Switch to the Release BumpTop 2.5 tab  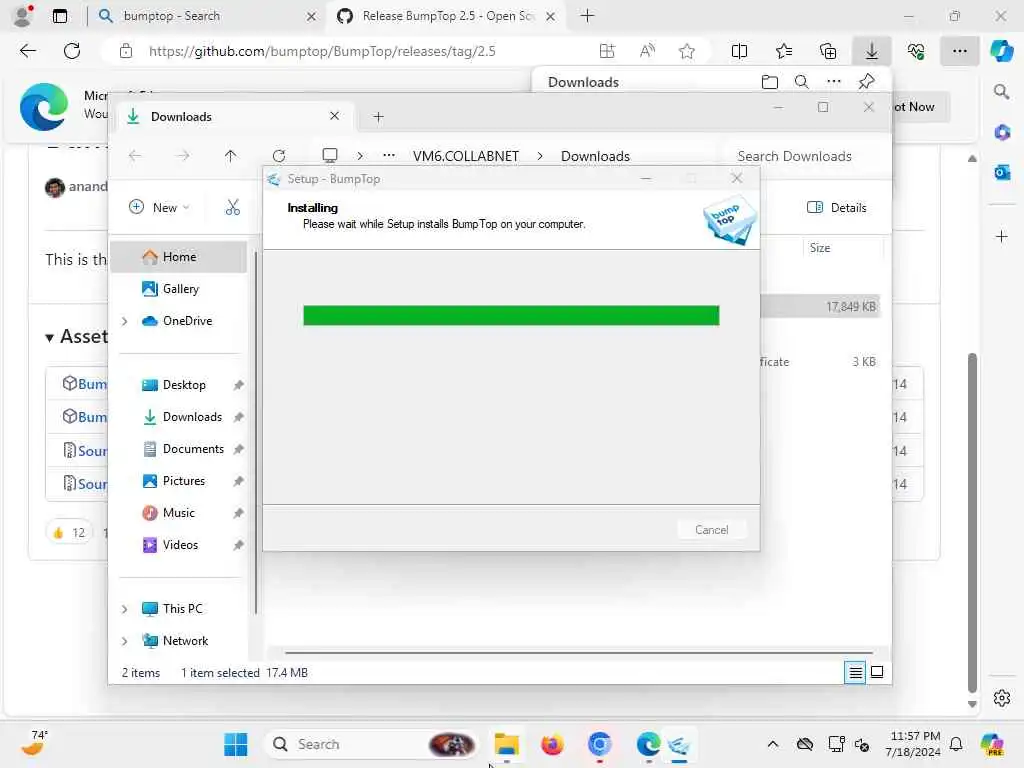(x=447, y=16)
